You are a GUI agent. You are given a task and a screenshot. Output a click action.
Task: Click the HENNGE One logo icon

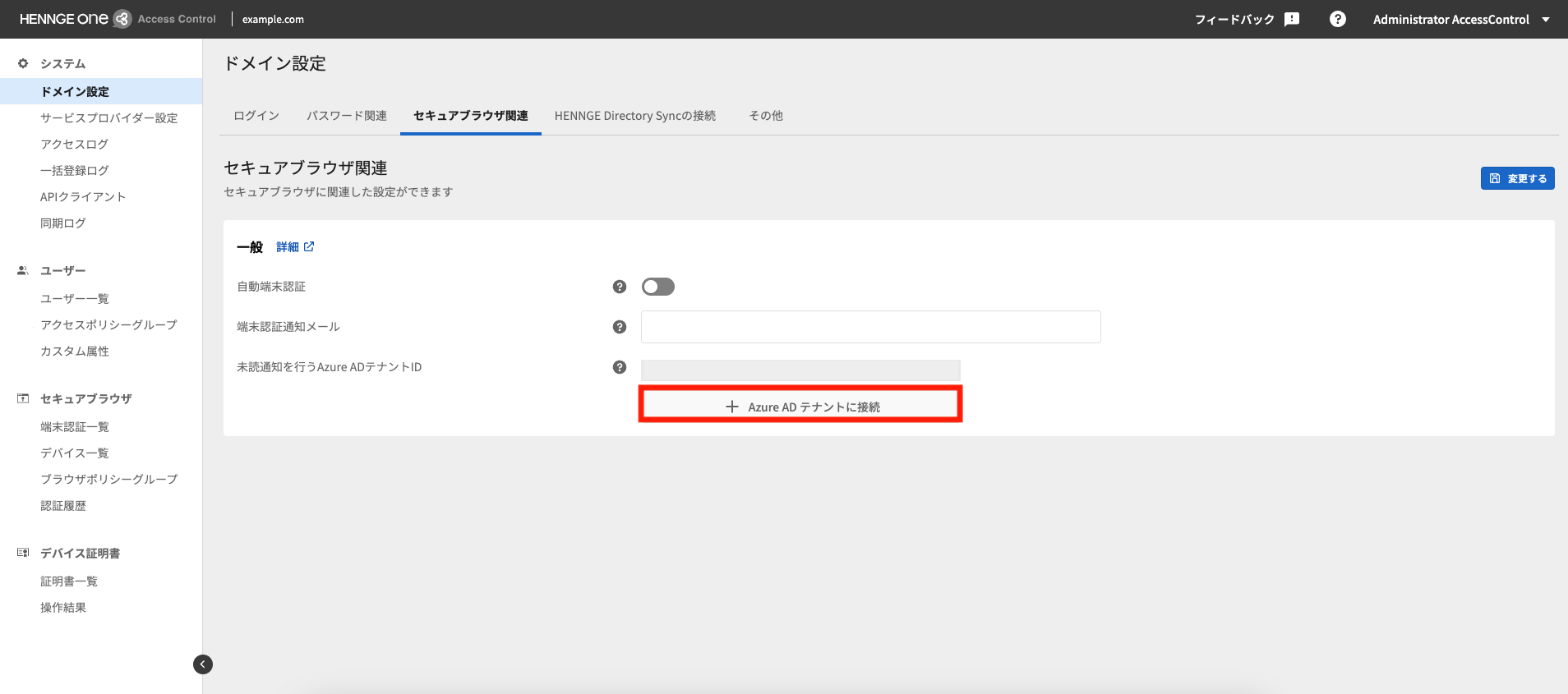point(122,19)
